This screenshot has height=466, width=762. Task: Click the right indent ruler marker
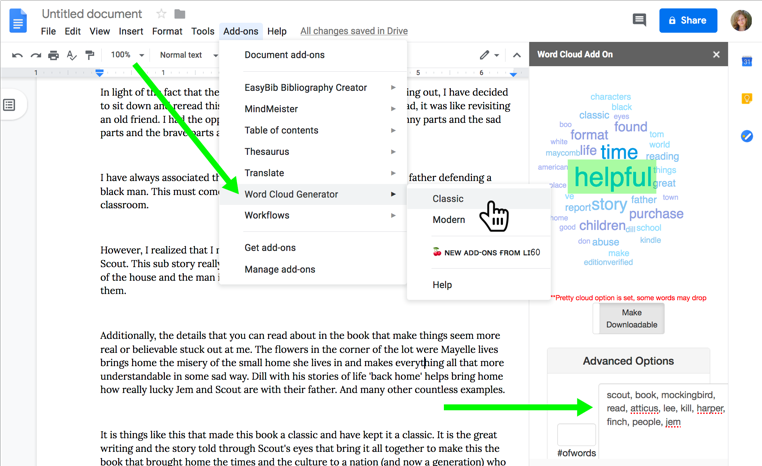513,73
